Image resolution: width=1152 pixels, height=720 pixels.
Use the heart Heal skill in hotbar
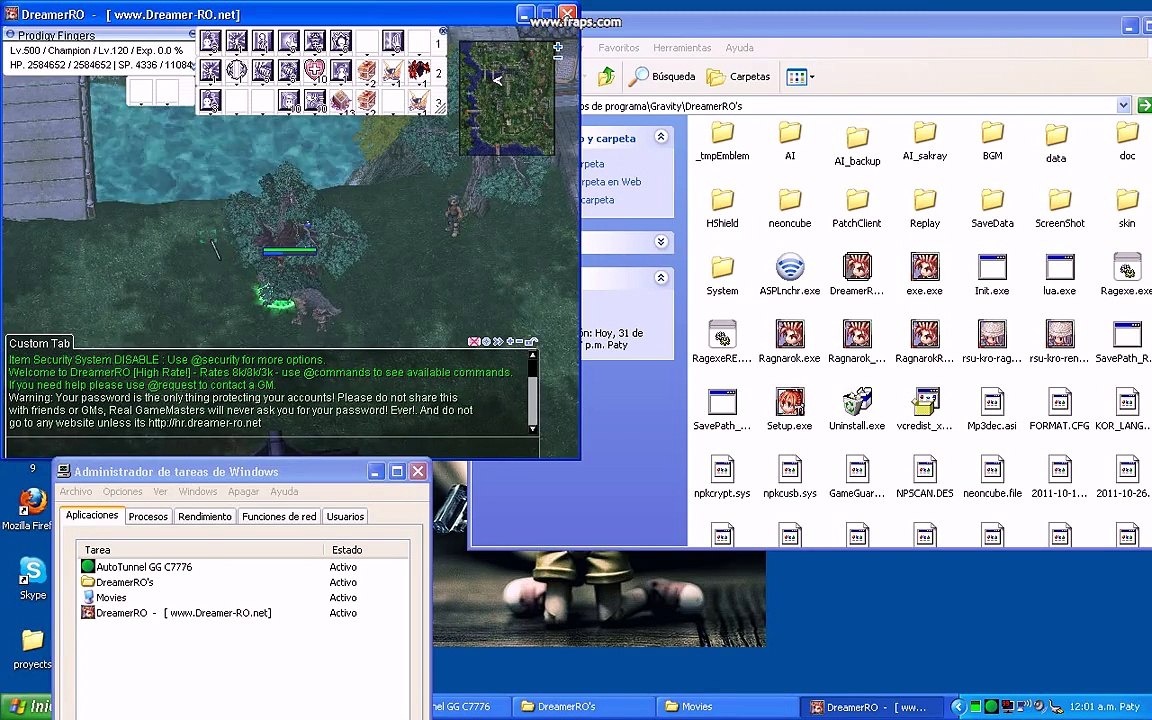(x=314, y=71)
